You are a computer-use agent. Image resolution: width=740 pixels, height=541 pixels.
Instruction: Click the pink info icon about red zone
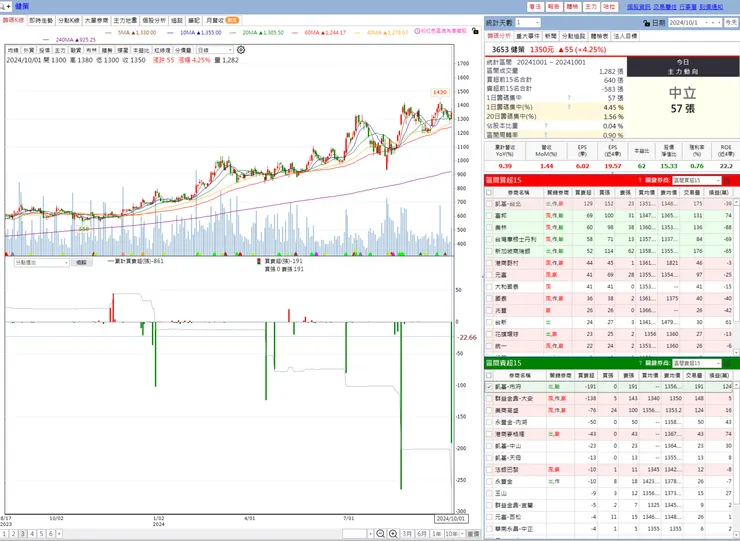(417, 31)
